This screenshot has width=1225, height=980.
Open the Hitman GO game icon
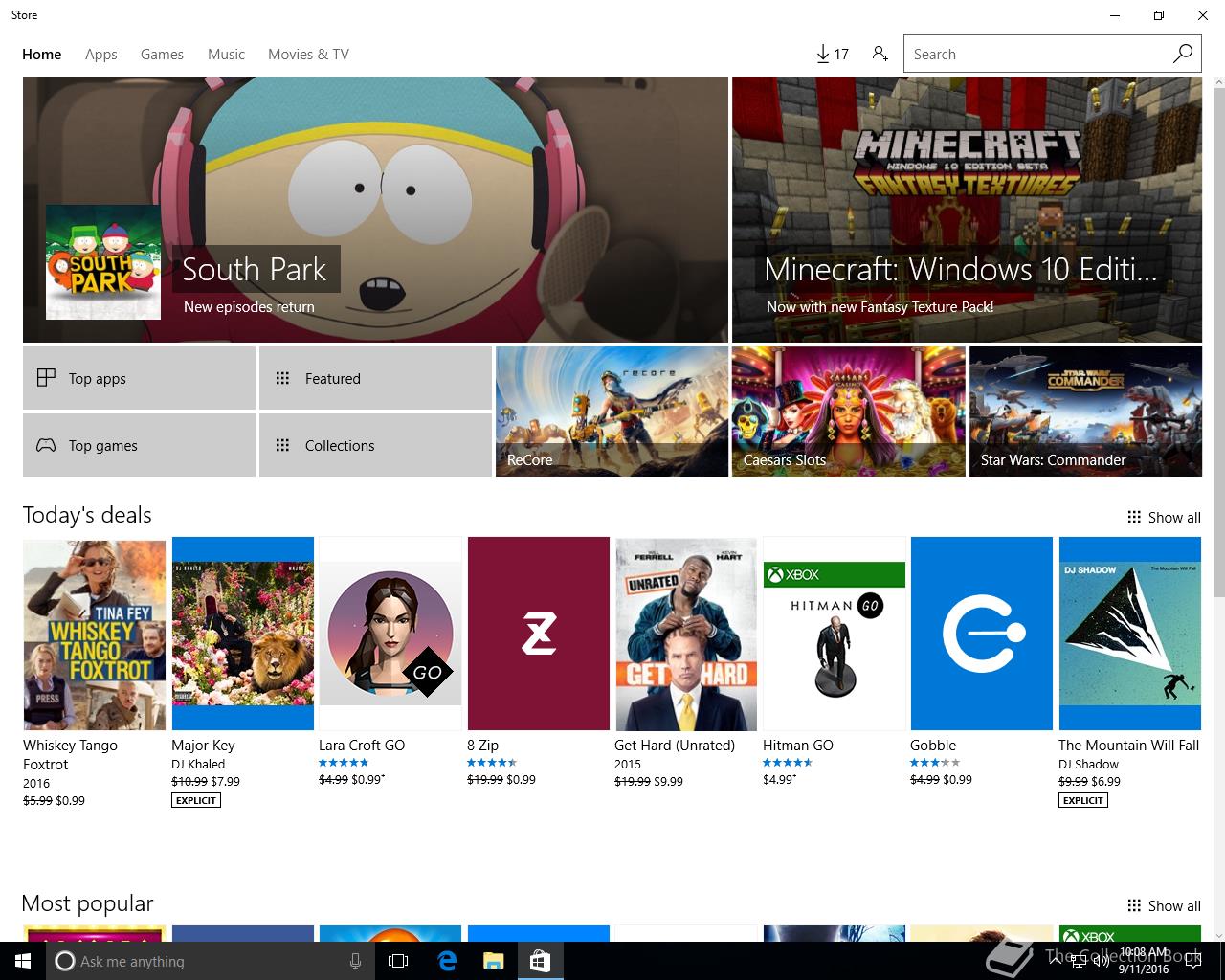click(x=834, y=635)
